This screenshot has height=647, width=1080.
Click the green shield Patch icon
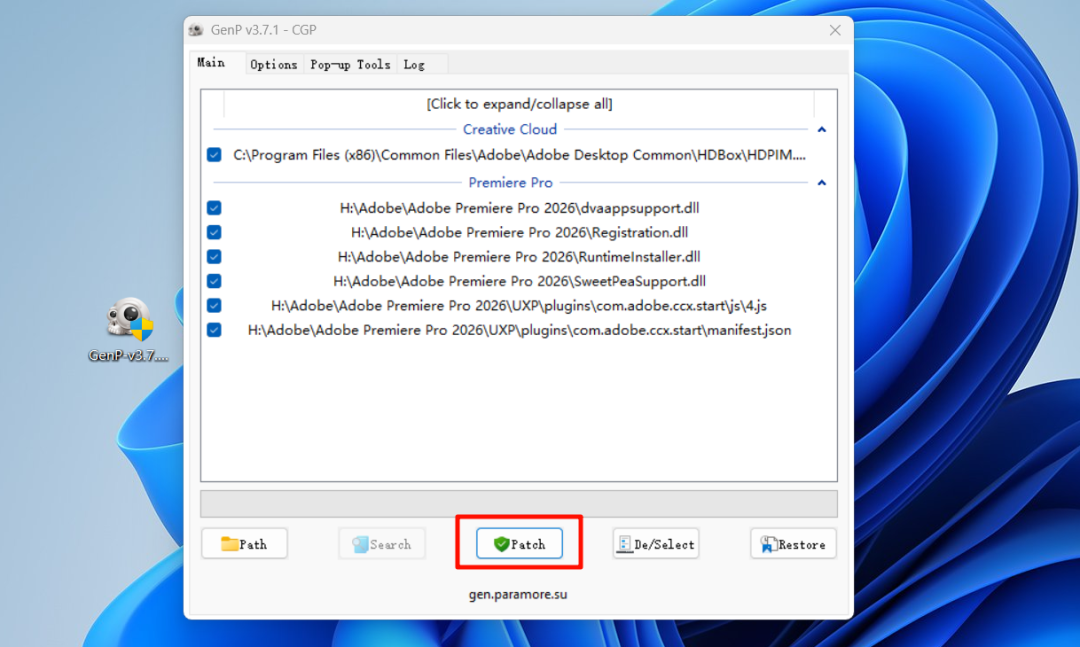tap(501, 544)
